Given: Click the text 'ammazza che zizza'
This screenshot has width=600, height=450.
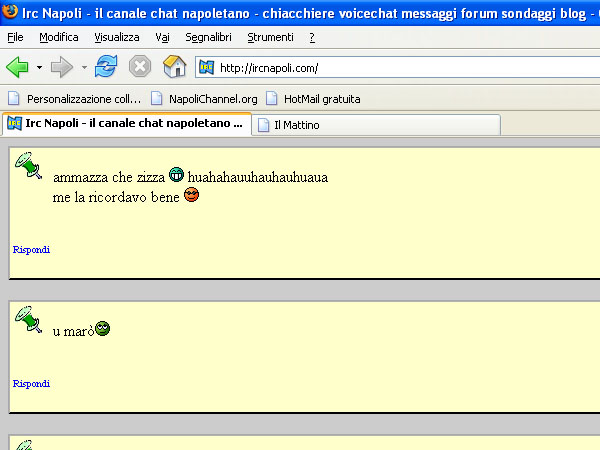Looking at the screenshot, I should (x=109, y=177).
